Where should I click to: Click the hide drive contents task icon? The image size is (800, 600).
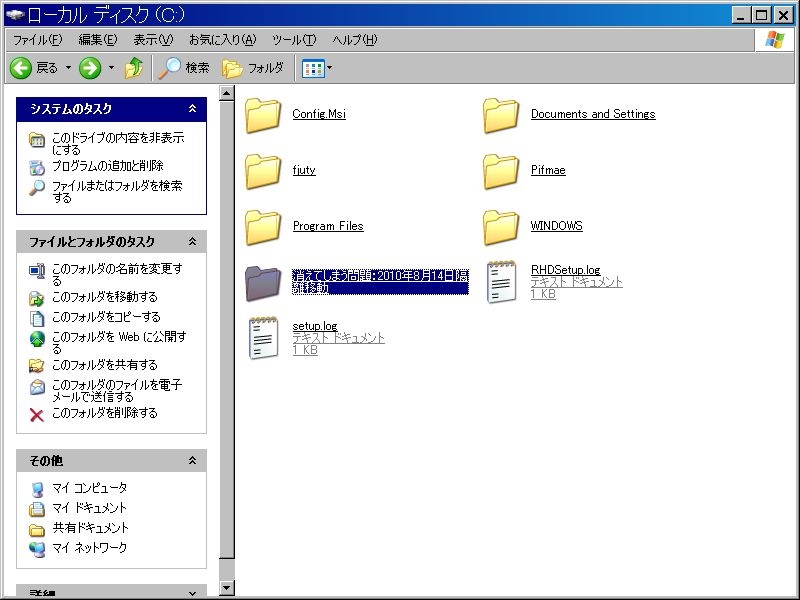click(37, 139)
